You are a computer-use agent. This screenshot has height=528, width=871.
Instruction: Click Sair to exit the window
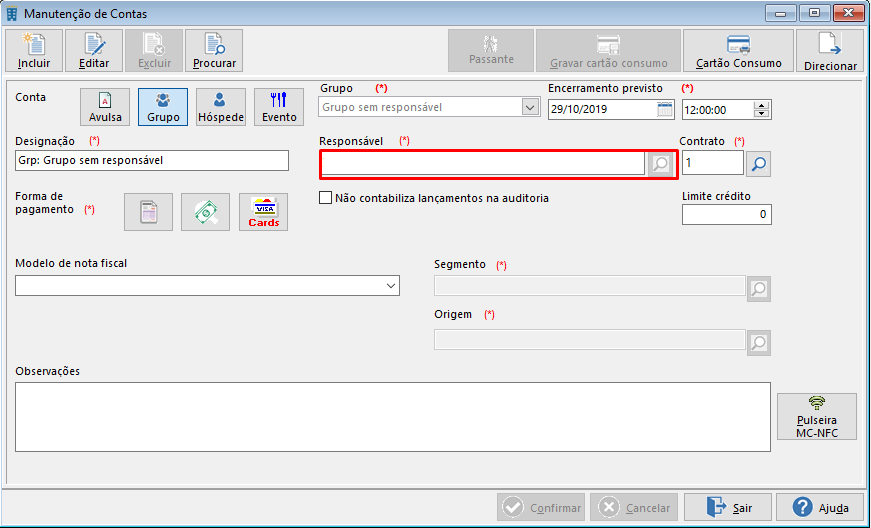pyautogui.click(x=728, y=507)
